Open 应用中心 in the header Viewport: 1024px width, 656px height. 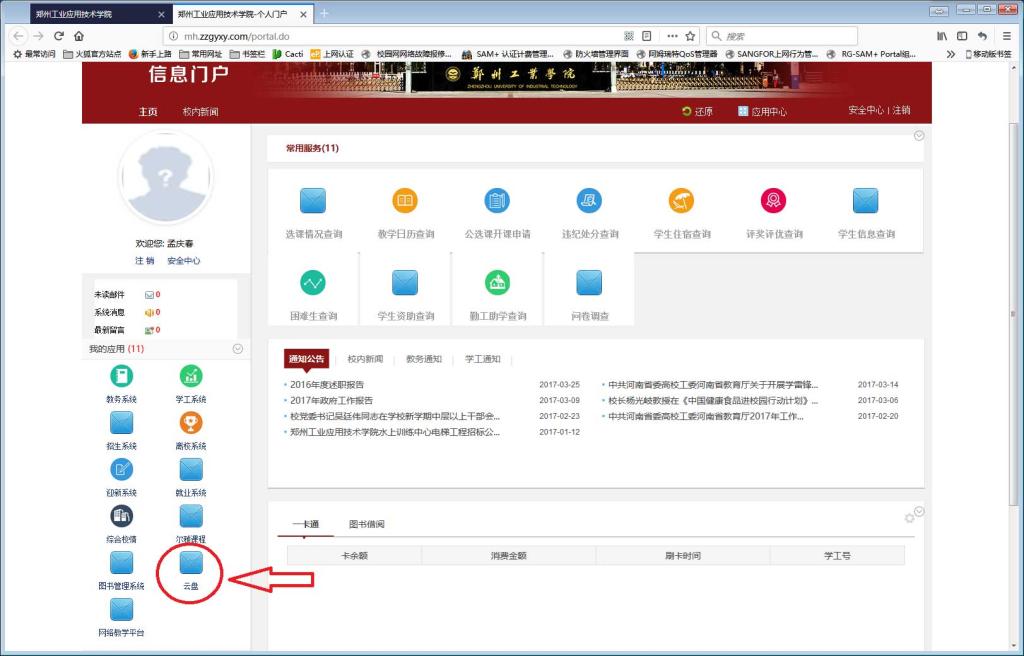click(762, 112)
